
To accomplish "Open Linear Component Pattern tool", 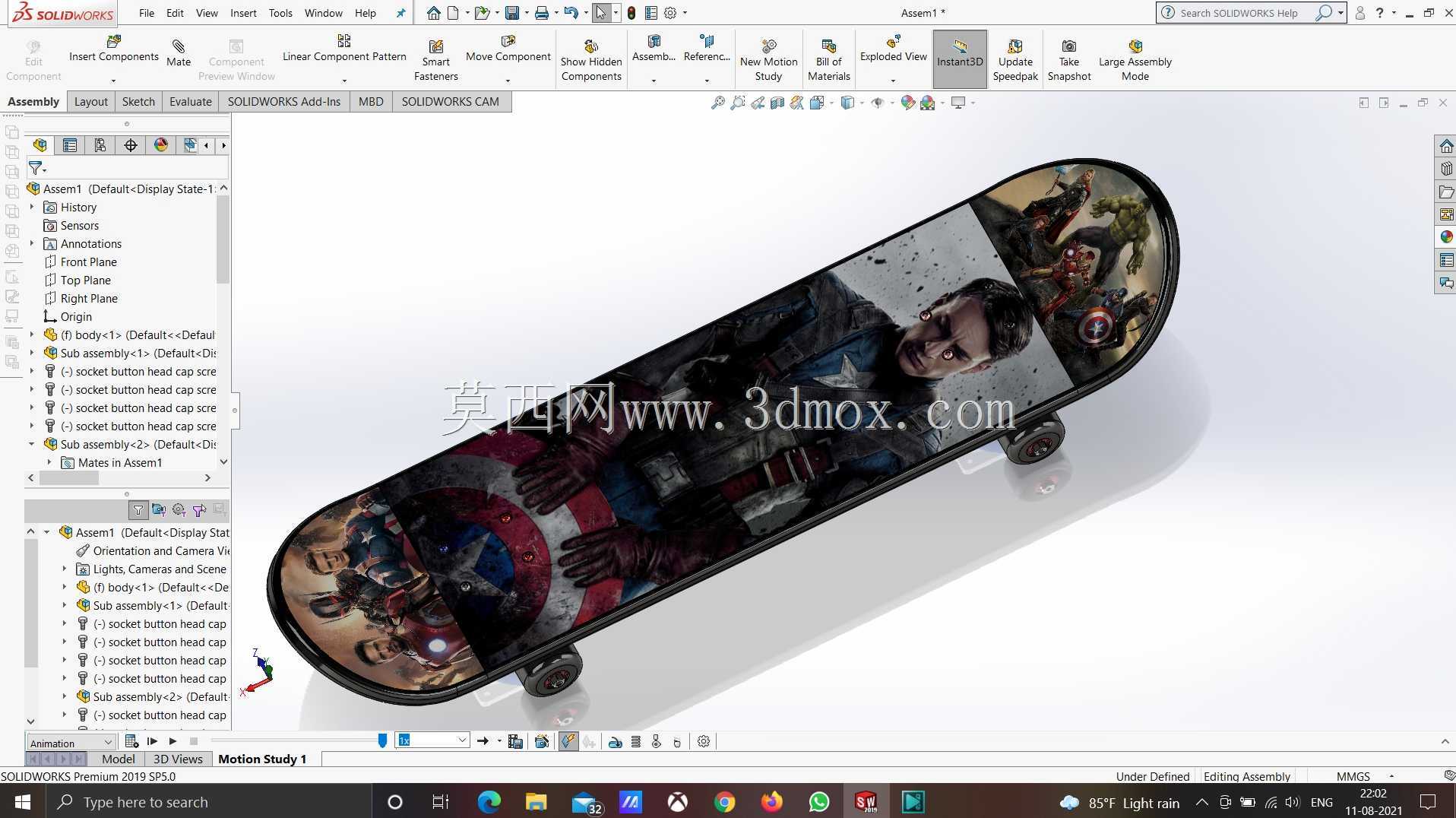I will [x=344, y=48].
